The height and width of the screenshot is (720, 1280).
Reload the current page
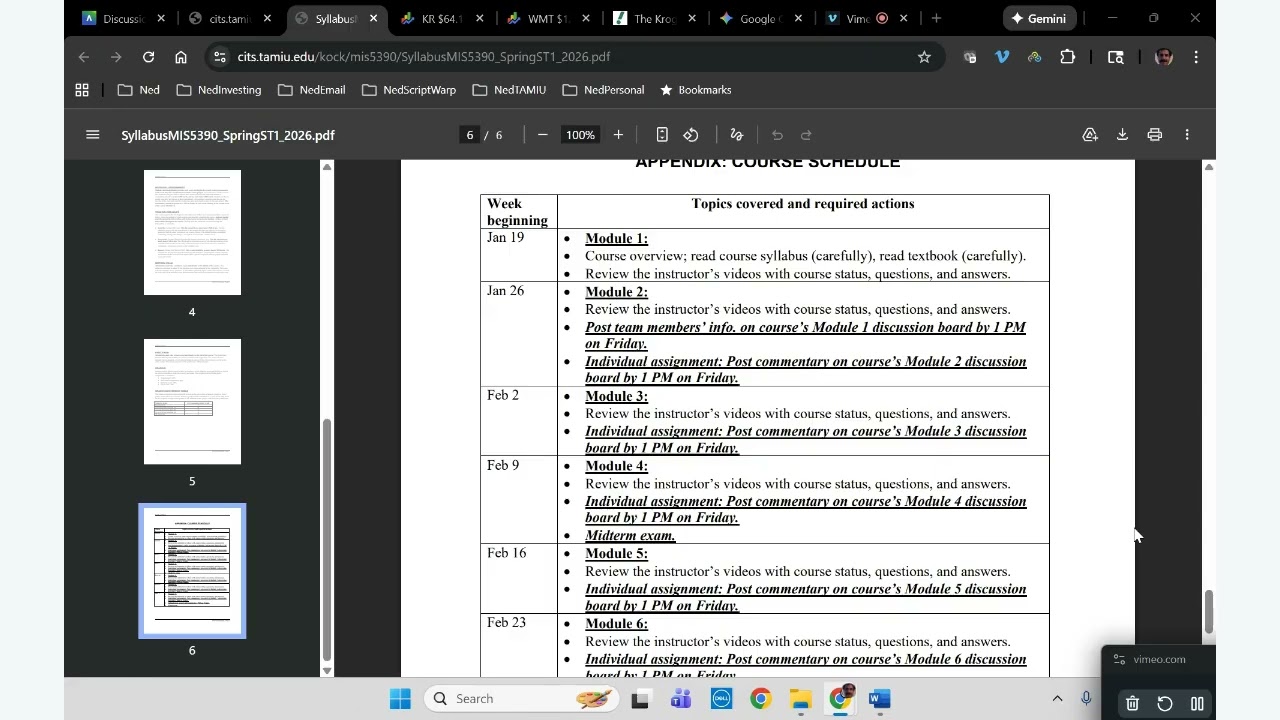148,57
